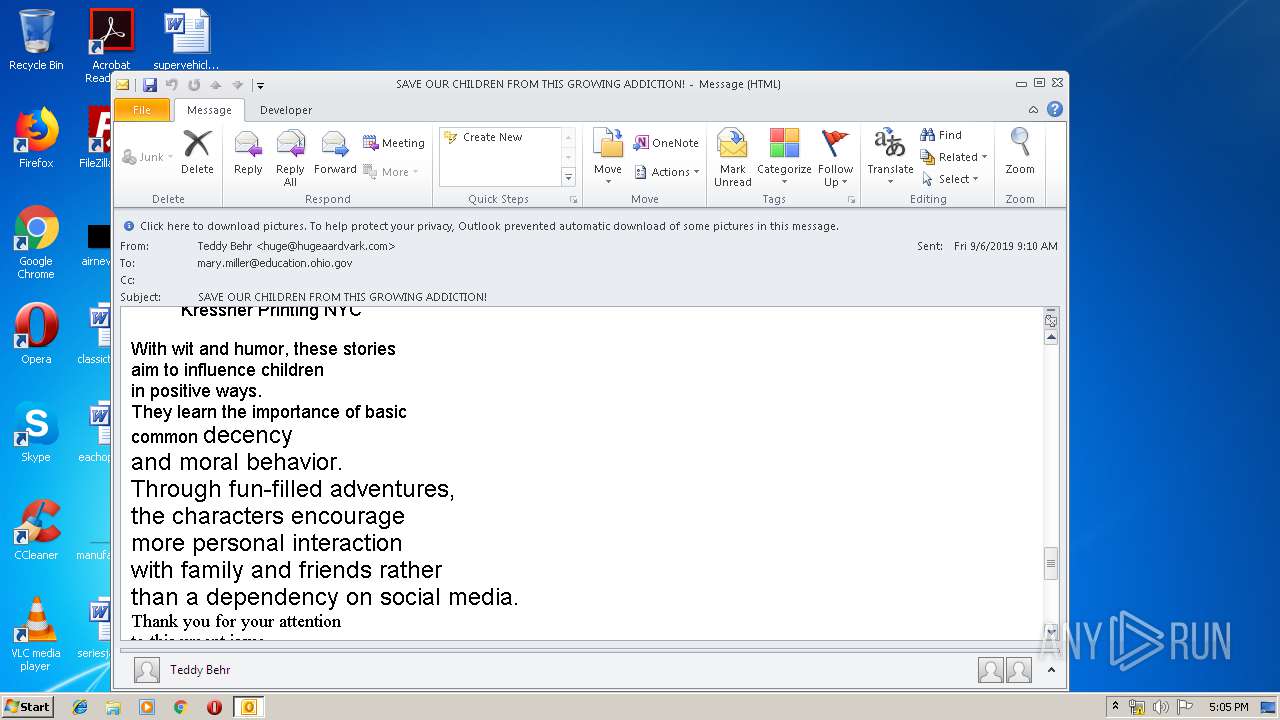Expand the Related menu
Screen dimensions: 1280x720
coord(954,157)
